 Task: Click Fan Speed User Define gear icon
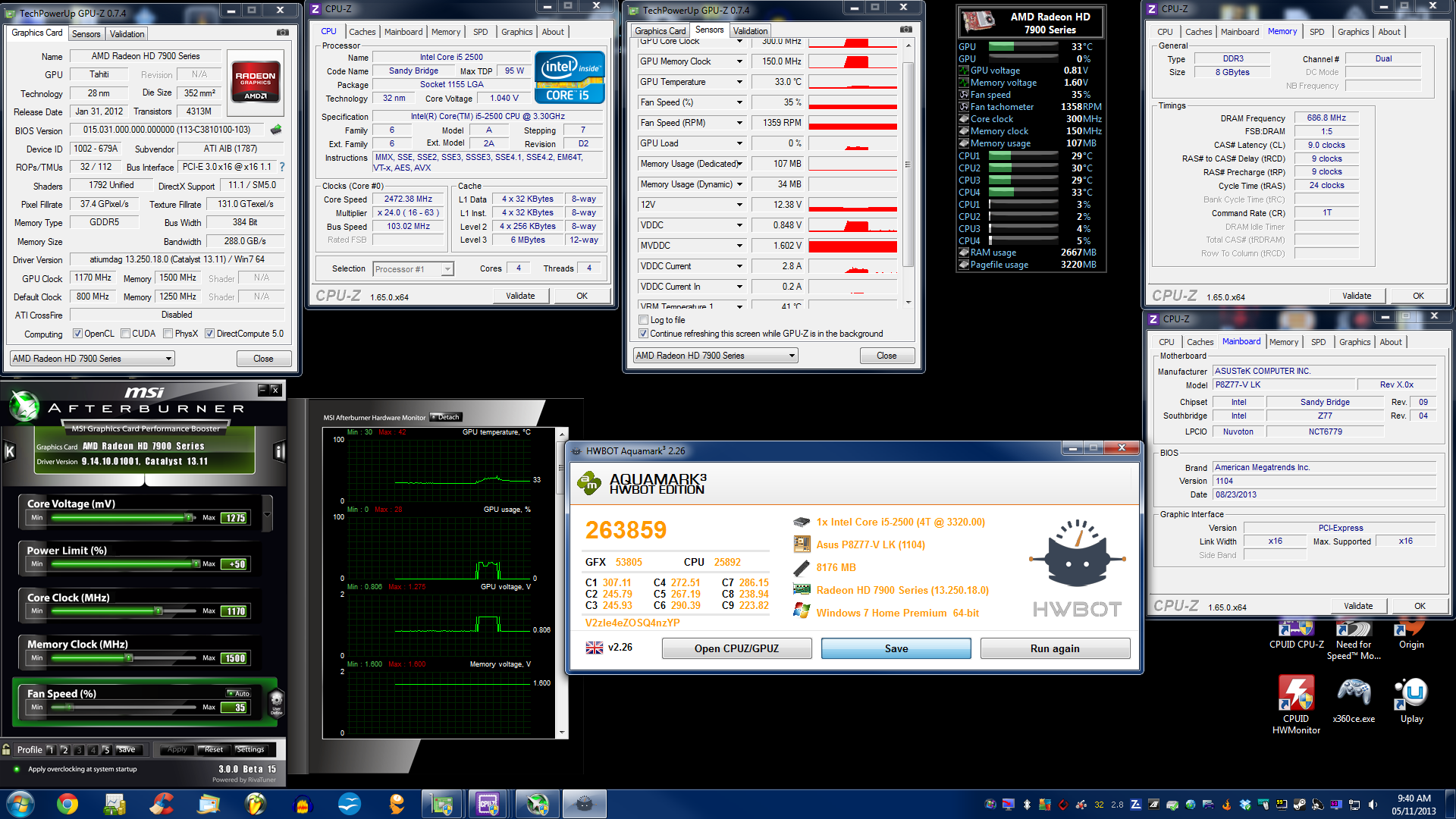[276, 702]
